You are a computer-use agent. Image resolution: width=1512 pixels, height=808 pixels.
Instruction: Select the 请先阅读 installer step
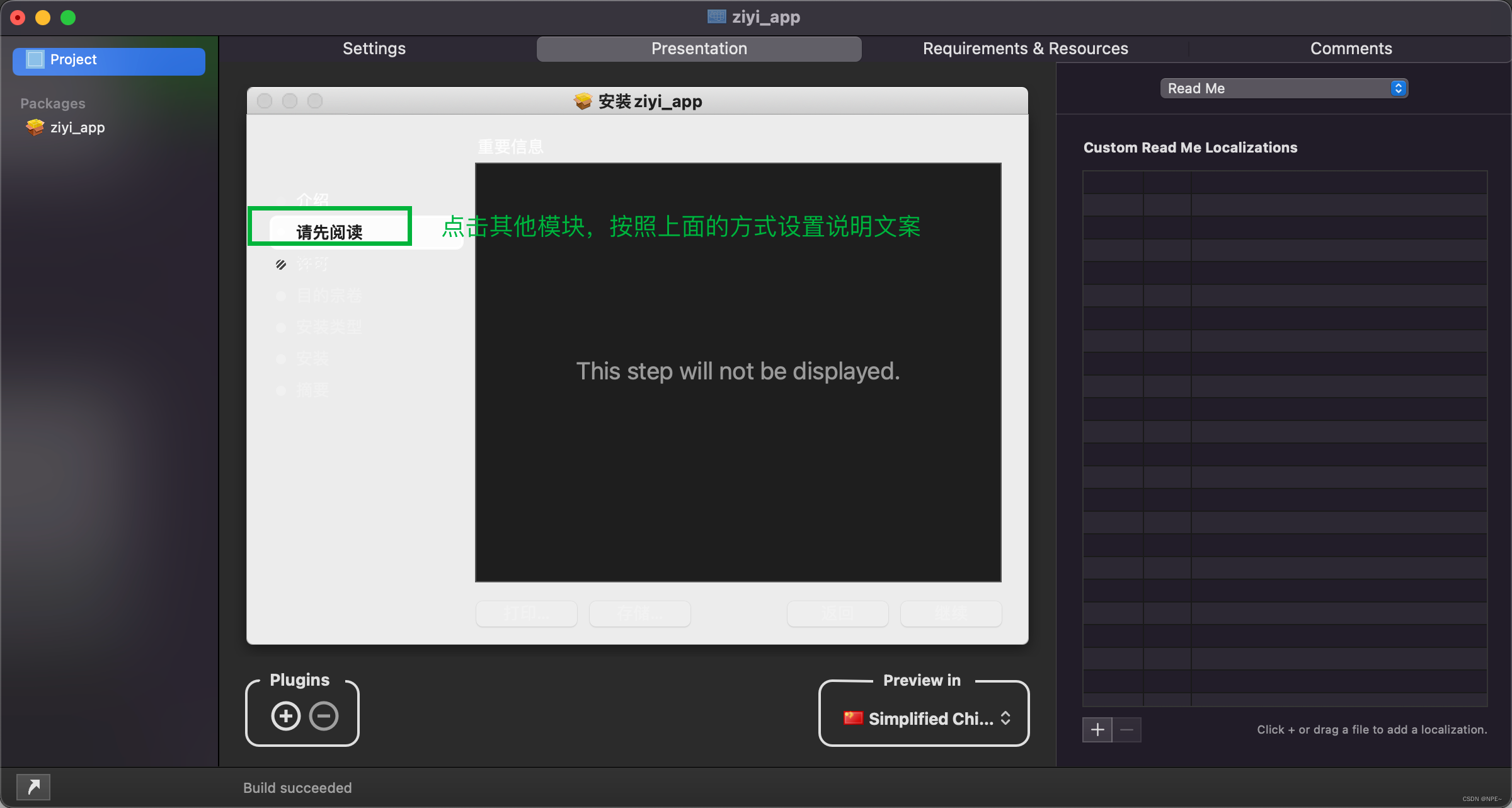329,232
